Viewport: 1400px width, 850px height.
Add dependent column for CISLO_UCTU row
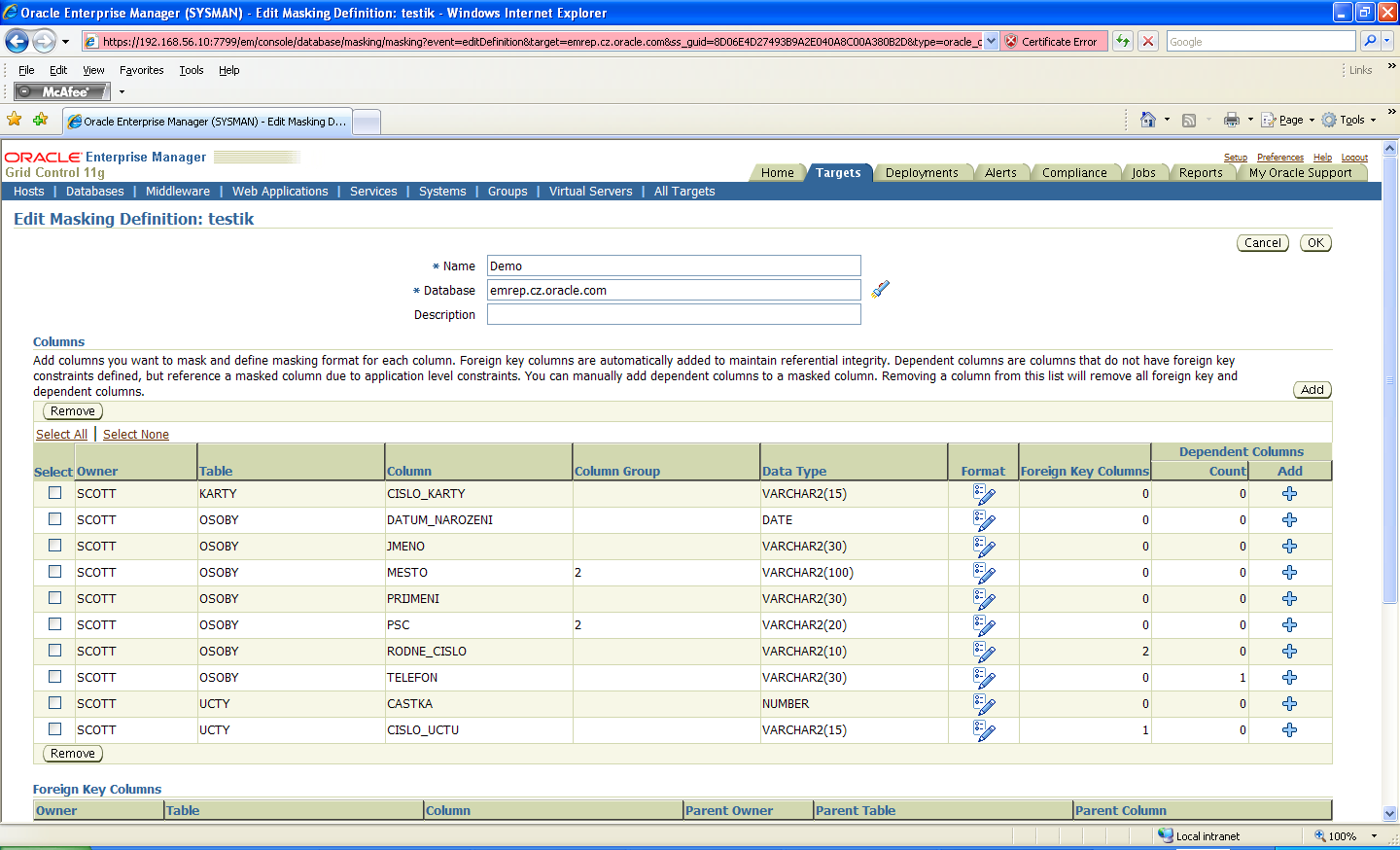1290,730
